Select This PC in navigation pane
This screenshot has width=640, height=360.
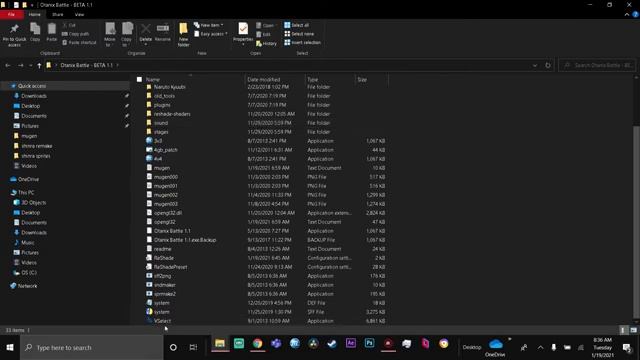(26, 193)
